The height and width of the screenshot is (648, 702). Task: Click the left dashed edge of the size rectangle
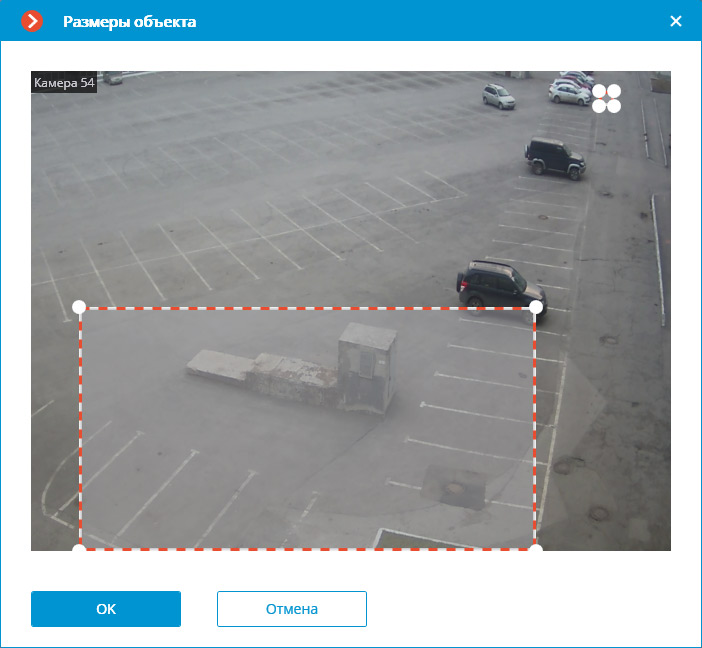click(x=80, y=430)
